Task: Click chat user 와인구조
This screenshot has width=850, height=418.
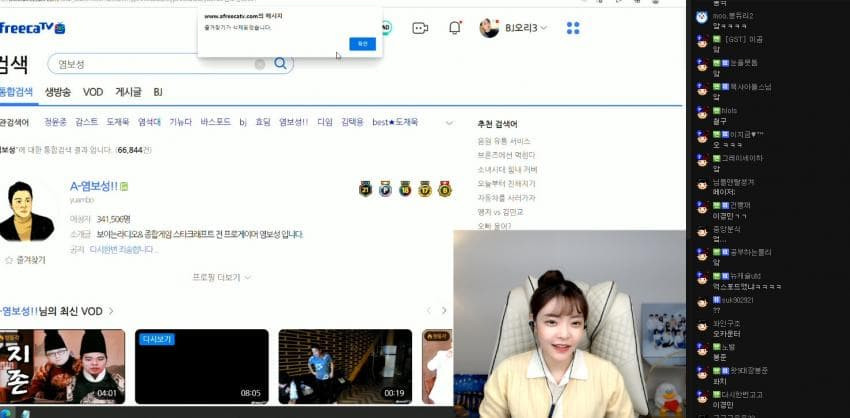Action: [726, 323]
